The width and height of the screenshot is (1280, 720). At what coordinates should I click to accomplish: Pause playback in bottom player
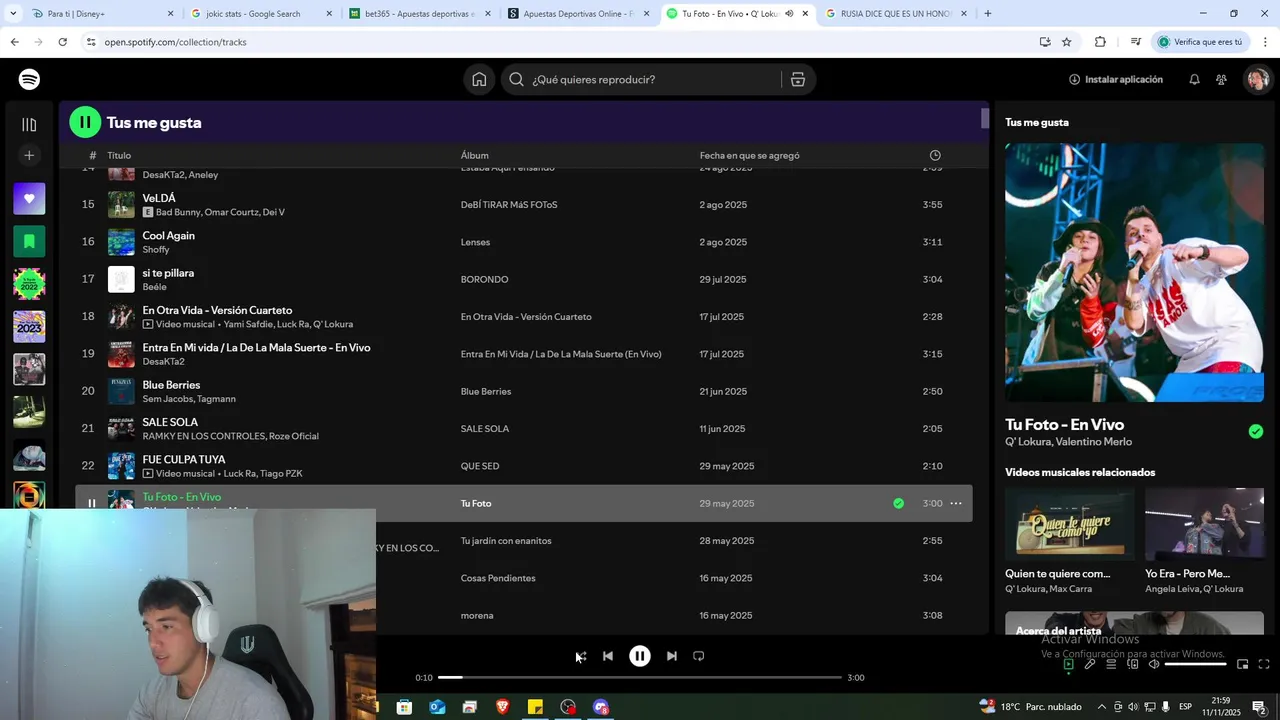640,656
